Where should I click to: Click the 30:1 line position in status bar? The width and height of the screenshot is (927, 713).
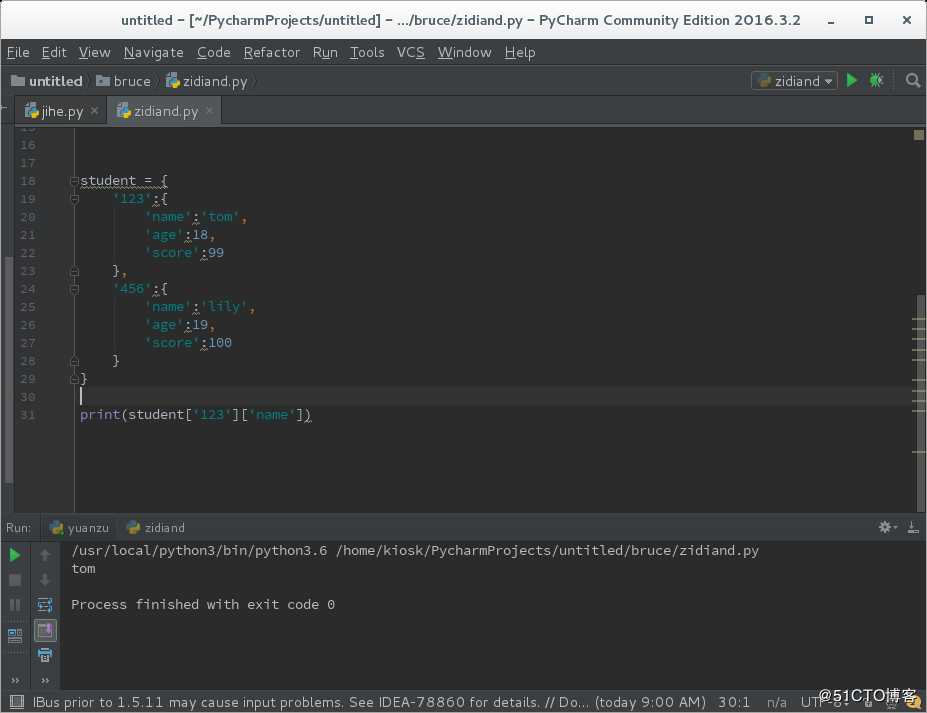point(734,702)
